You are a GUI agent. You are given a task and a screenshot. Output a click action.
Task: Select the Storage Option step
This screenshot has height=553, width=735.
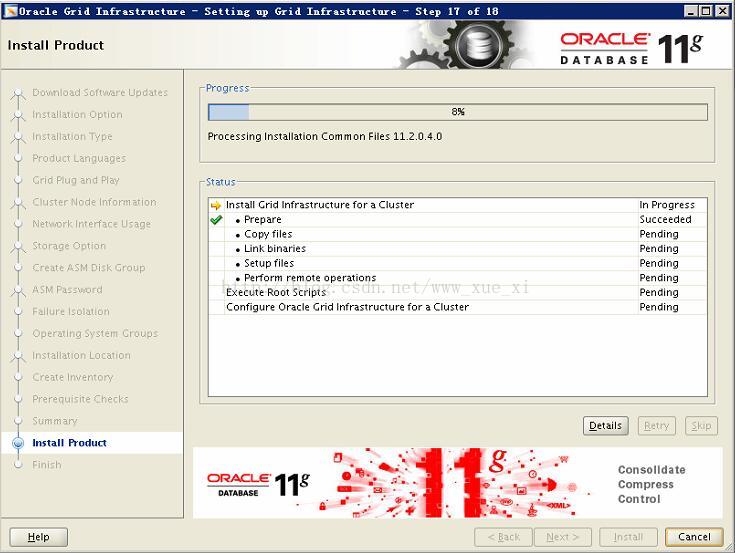(69, 246)
